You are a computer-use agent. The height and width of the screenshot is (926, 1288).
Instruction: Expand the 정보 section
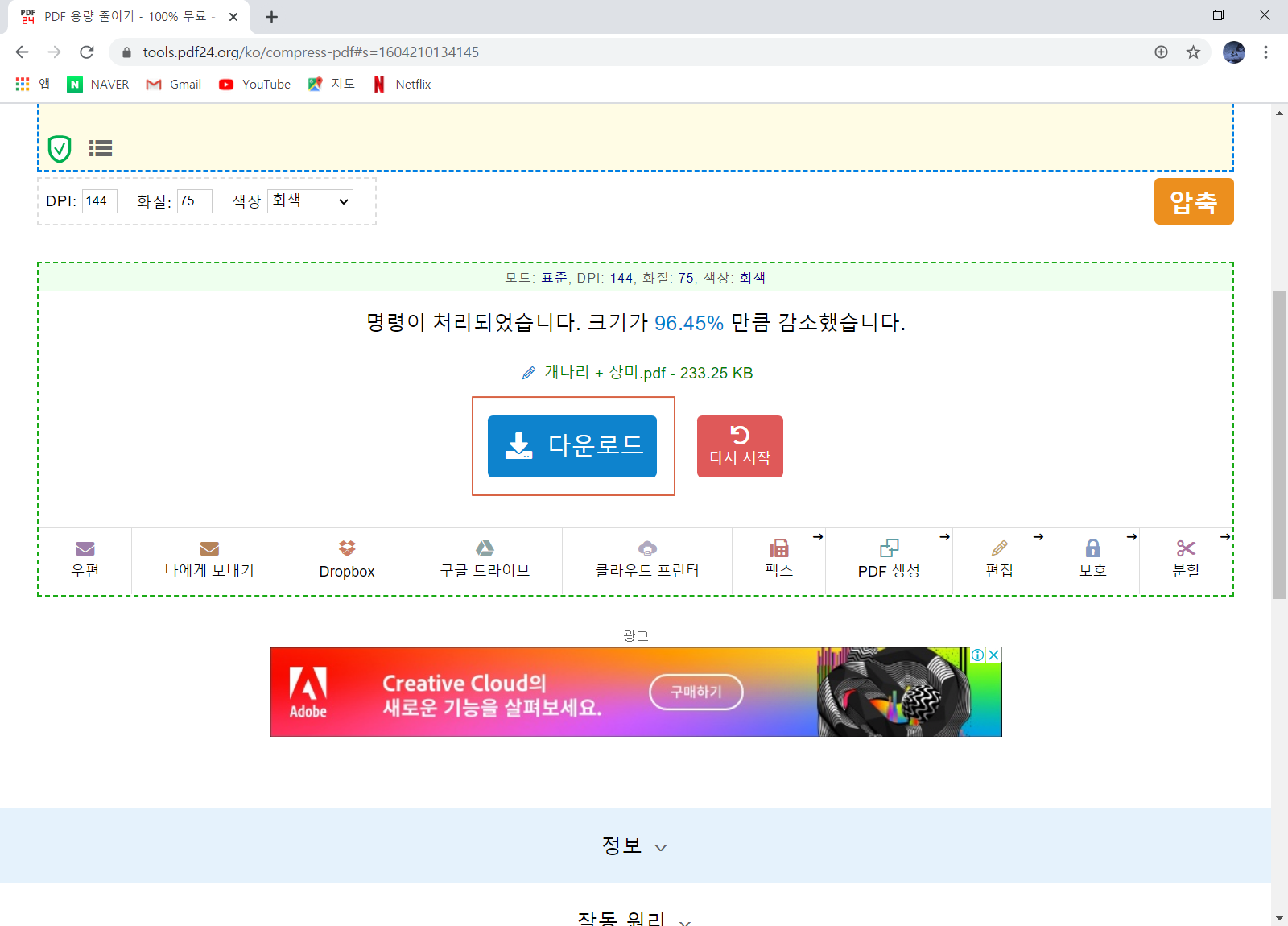pos(635,845)
